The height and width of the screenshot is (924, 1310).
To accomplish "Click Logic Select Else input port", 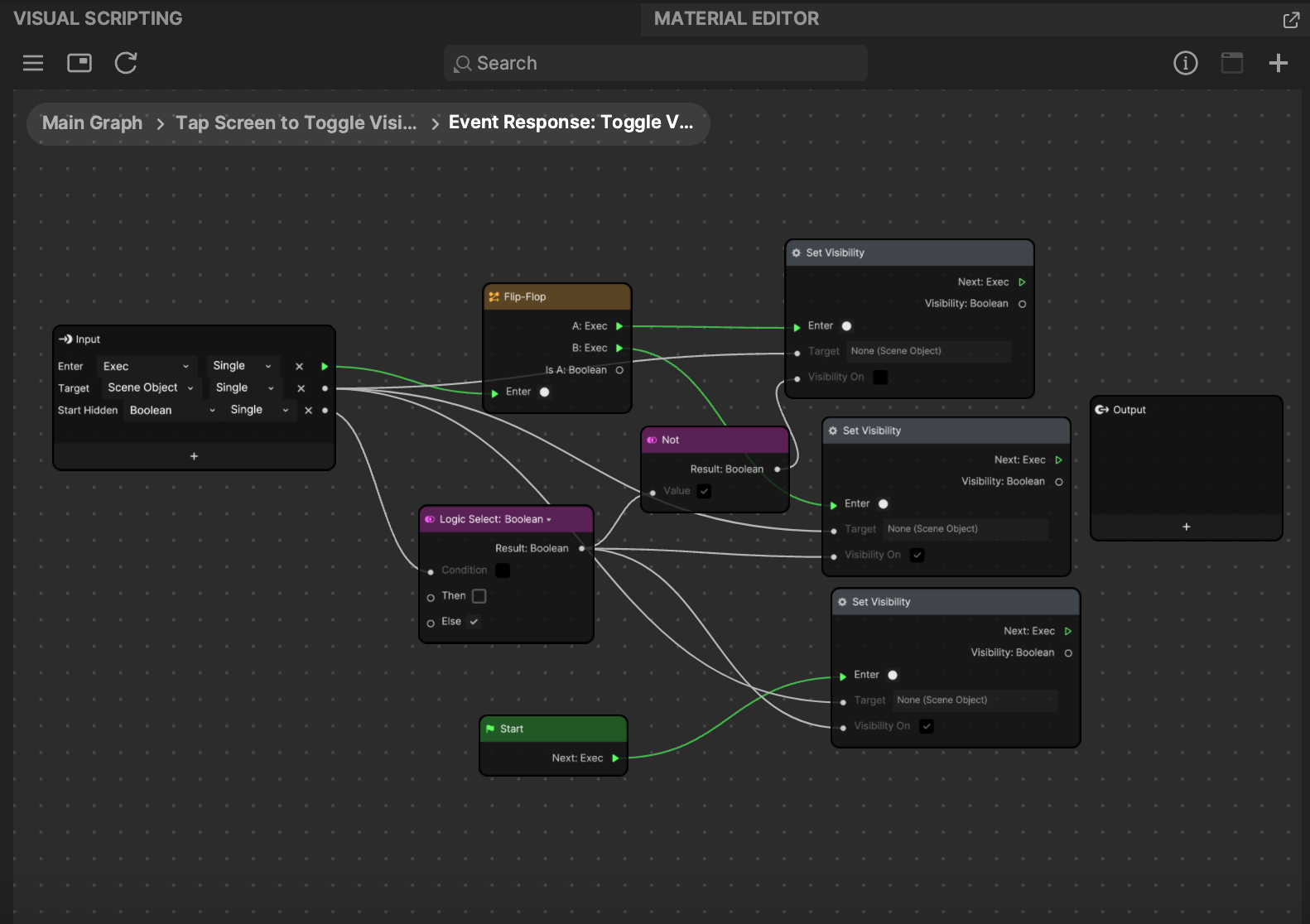I will [431, 623].
